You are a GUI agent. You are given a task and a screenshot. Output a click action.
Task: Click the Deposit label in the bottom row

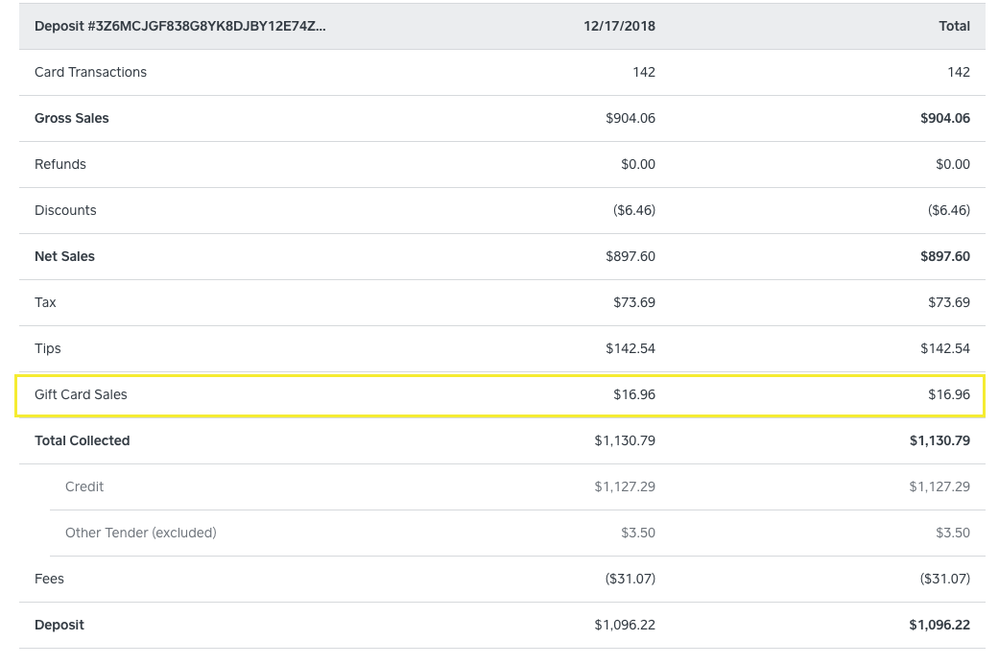[59, 624]
